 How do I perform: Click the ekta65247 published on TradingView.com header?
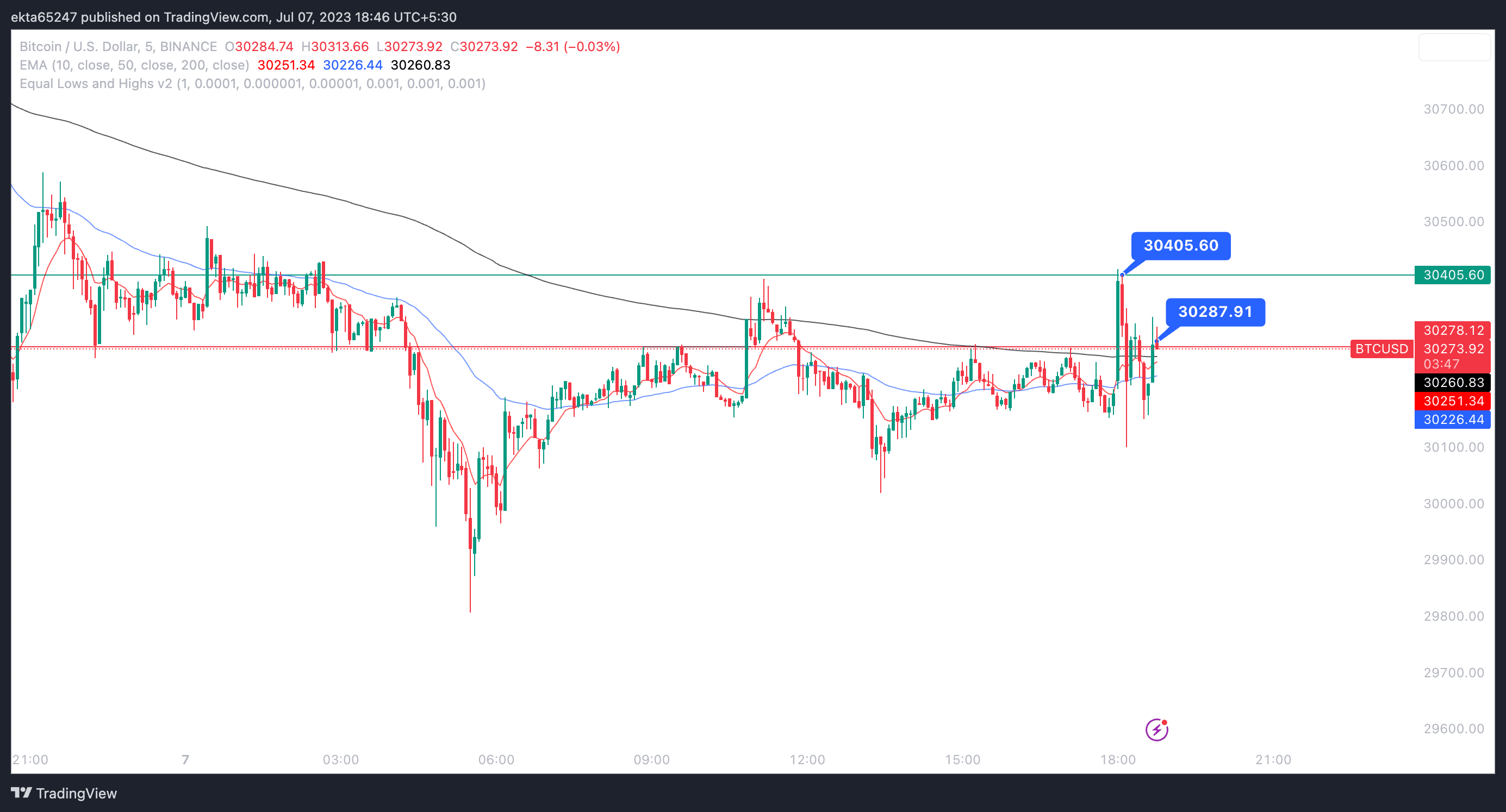pos(234,17)
